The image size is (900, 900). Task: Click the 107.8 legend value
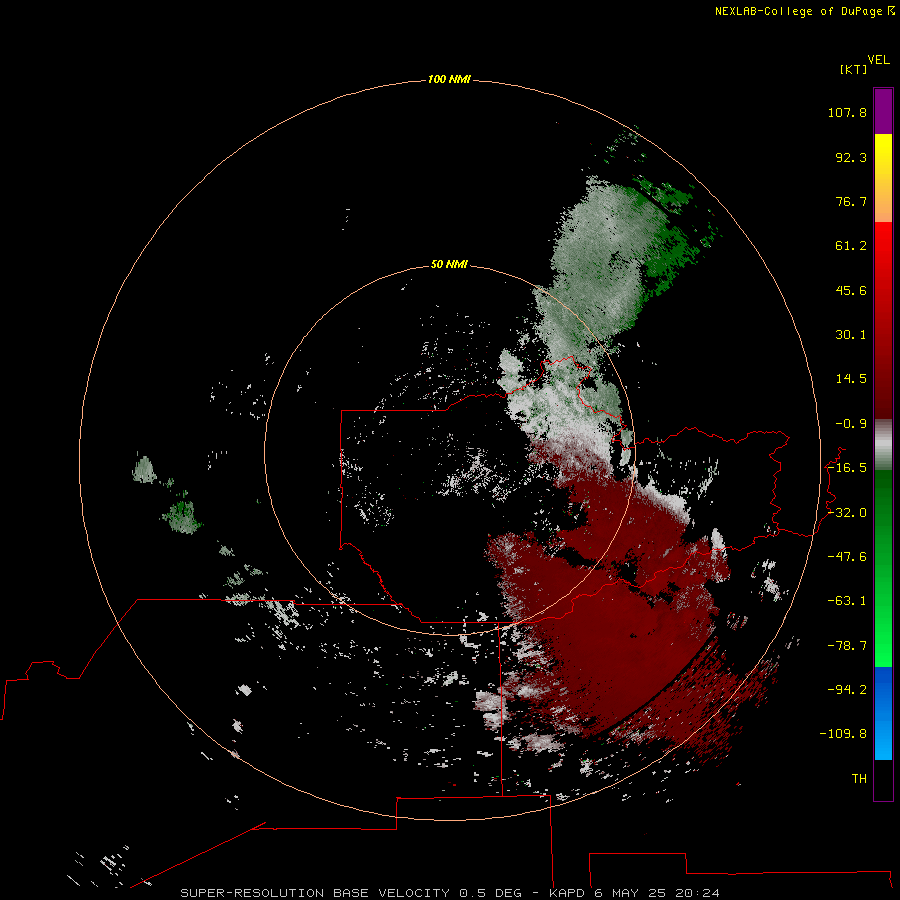tap(847, 112)
